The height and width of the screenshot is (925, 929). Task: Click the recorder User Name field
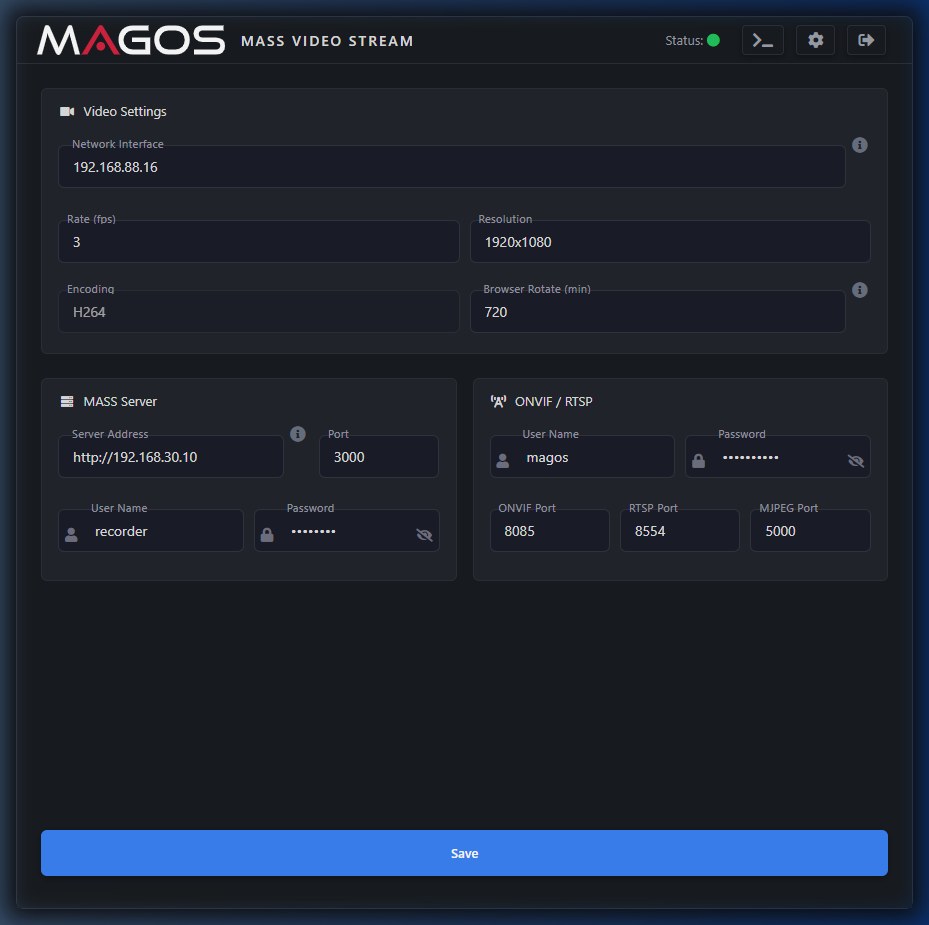(x=150, y=531)
